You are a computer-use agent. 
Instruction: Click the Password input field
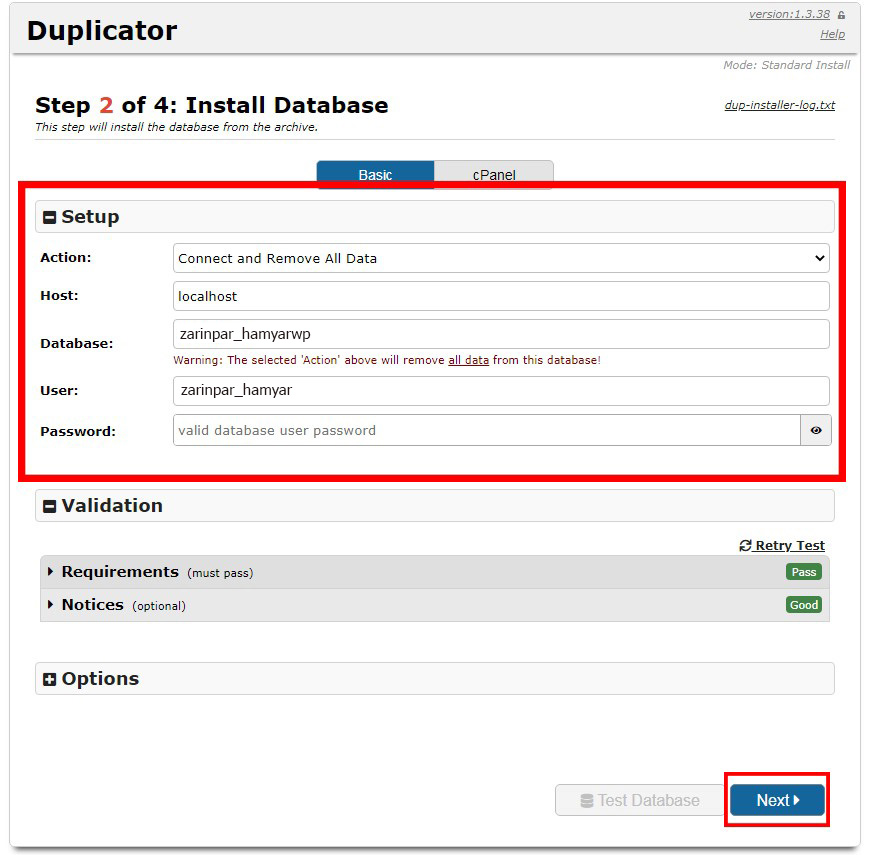tap(486, 430)
